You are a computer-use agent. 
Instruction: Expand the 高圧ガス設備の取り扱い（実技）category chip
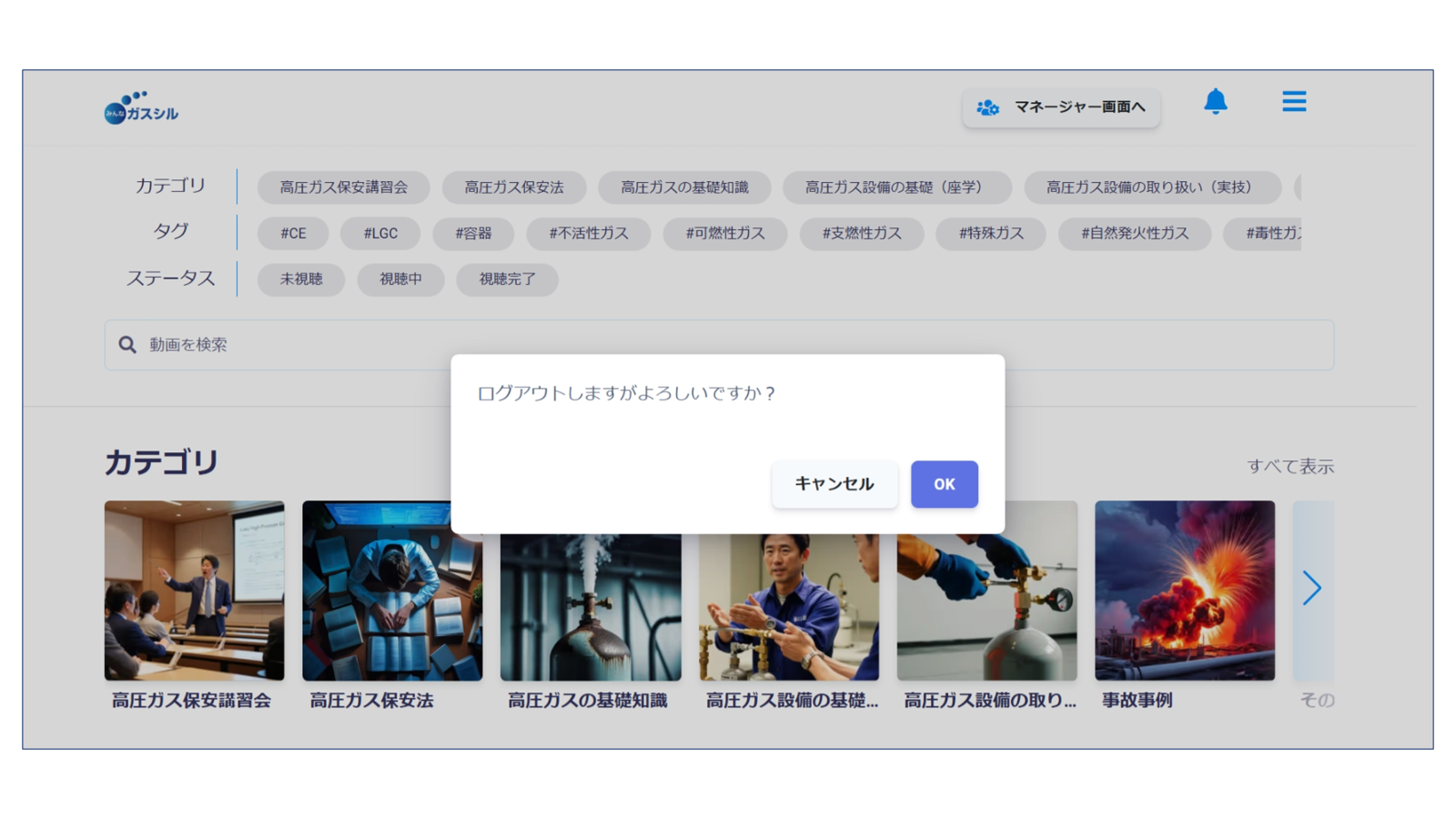[1150, 187]
